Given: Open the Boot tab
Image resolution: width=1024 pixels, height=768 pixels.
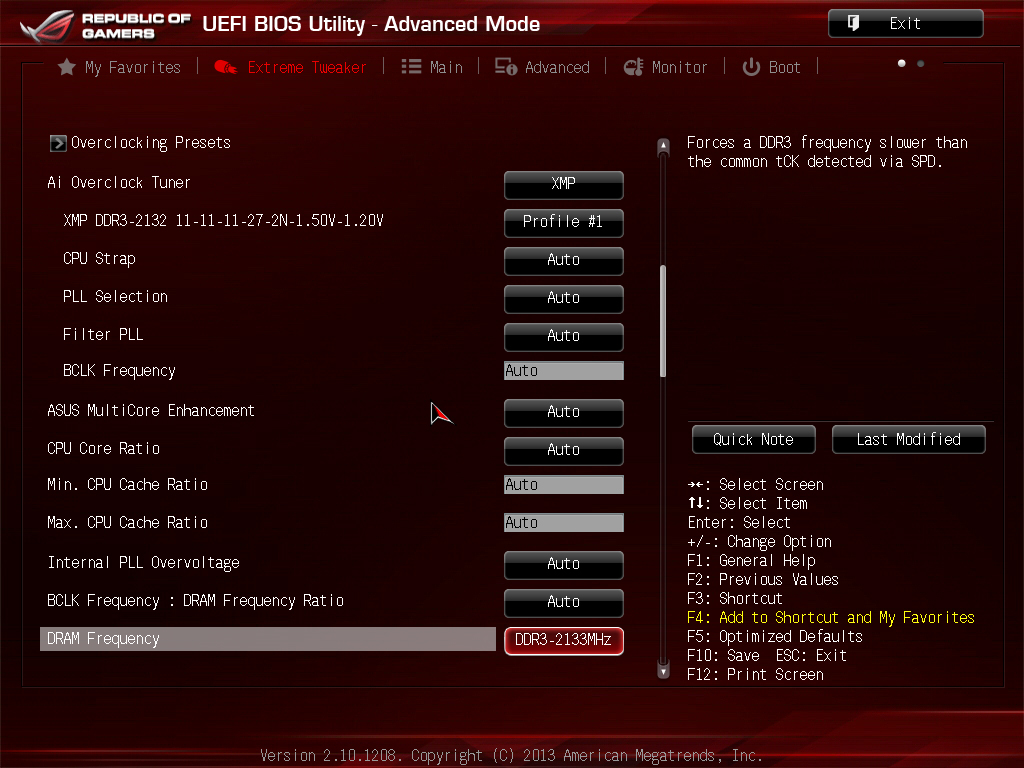Looking at the screenshot, I should click(771, 67).
